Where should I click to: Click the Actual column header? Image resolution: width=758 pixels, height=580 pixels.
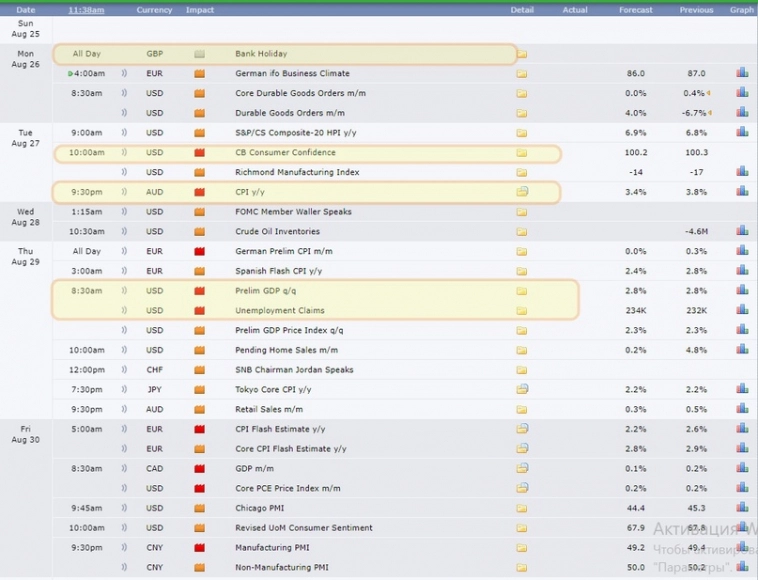[x=575, y=10]
